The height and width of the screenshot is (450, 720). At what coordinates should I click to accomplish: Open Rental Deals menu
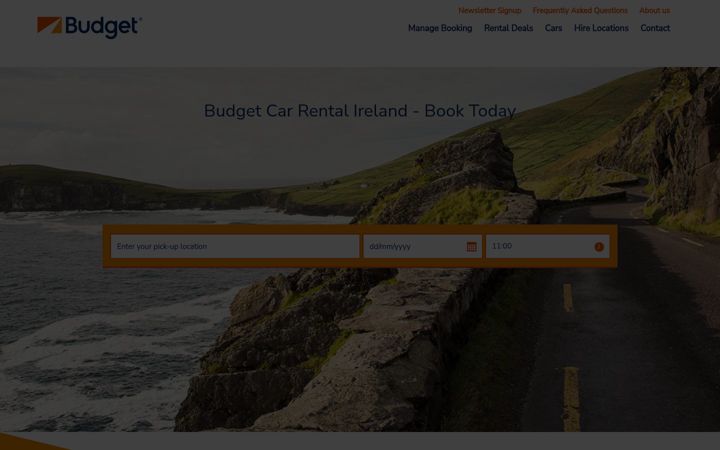point(508,28)
